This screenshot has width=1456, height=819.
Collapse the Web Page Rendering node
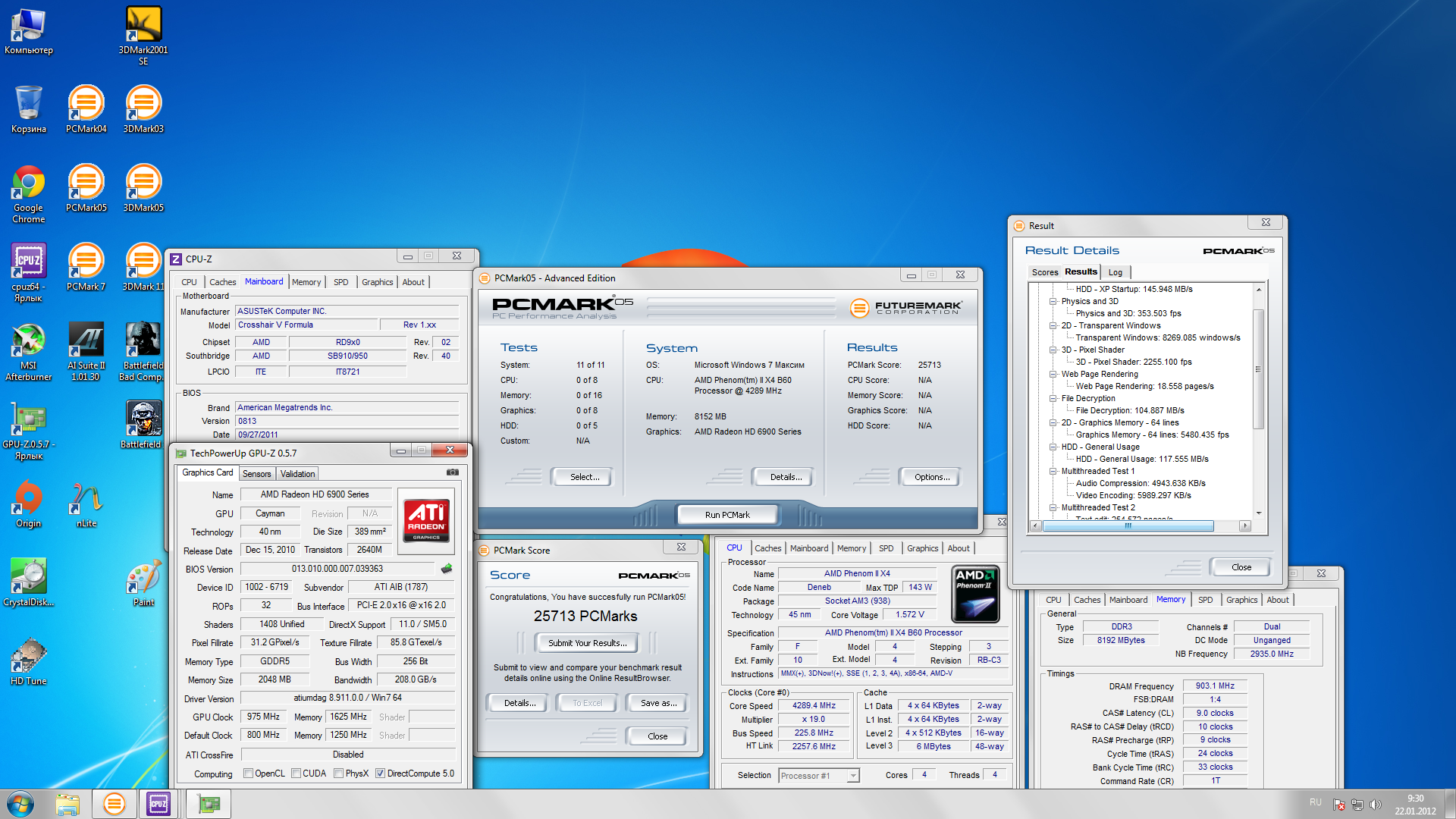click(1053, 375)
